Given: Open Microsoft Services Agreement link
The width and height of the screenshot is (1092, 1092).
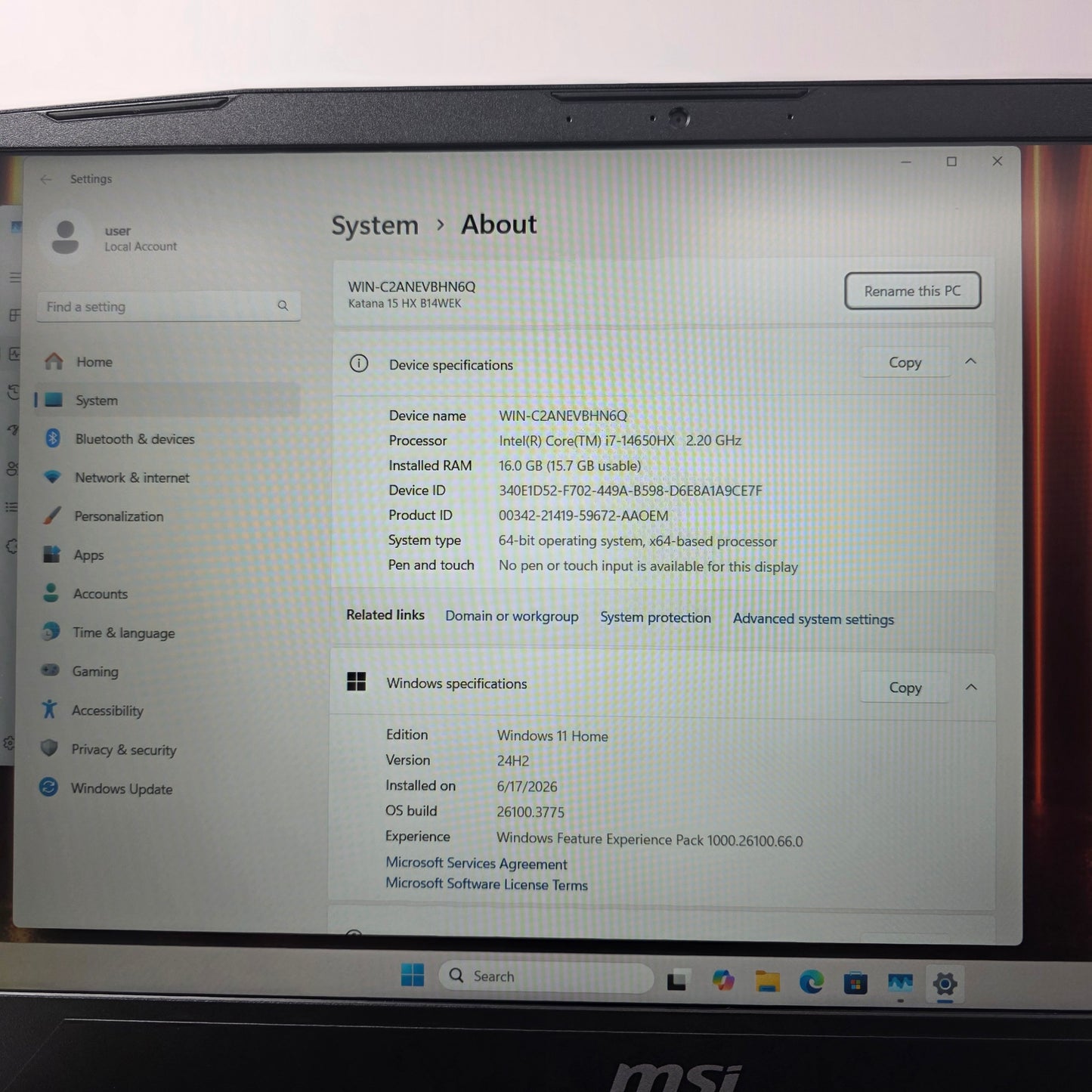Looking at the screenshot, I should 476,863.
